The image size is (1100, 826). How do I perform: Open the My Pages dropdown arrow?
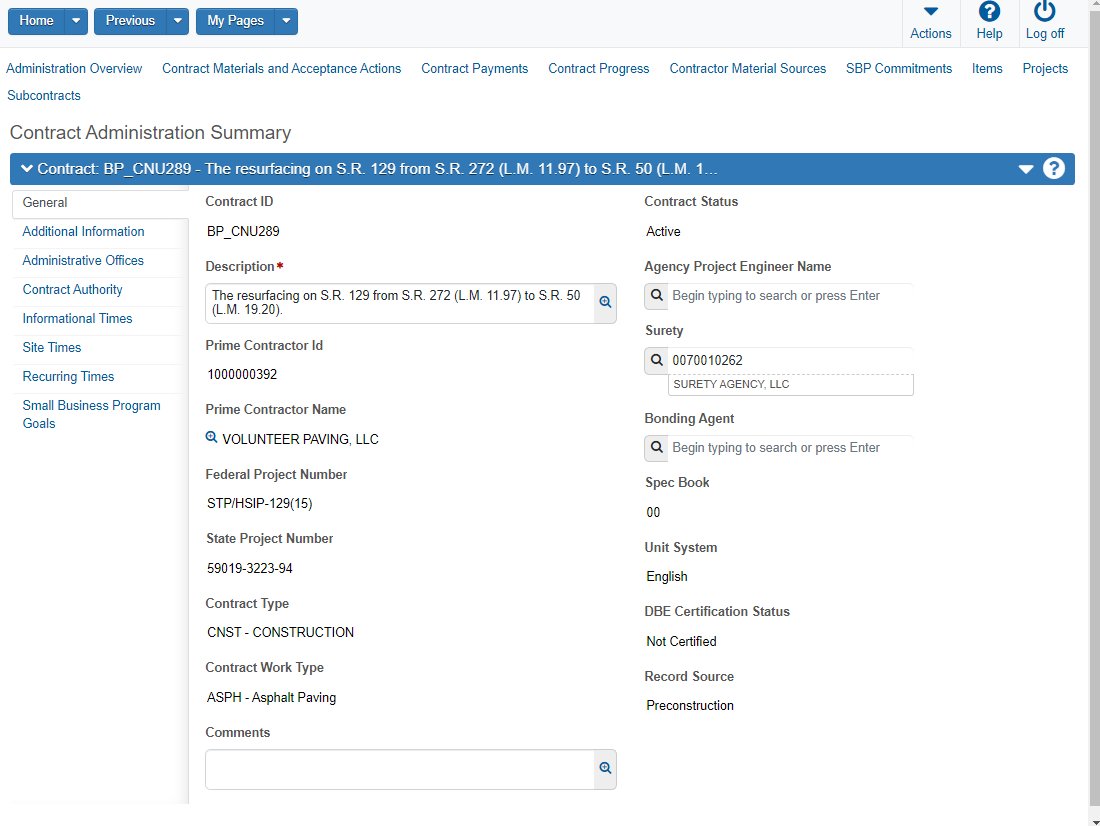pos(285,21)
